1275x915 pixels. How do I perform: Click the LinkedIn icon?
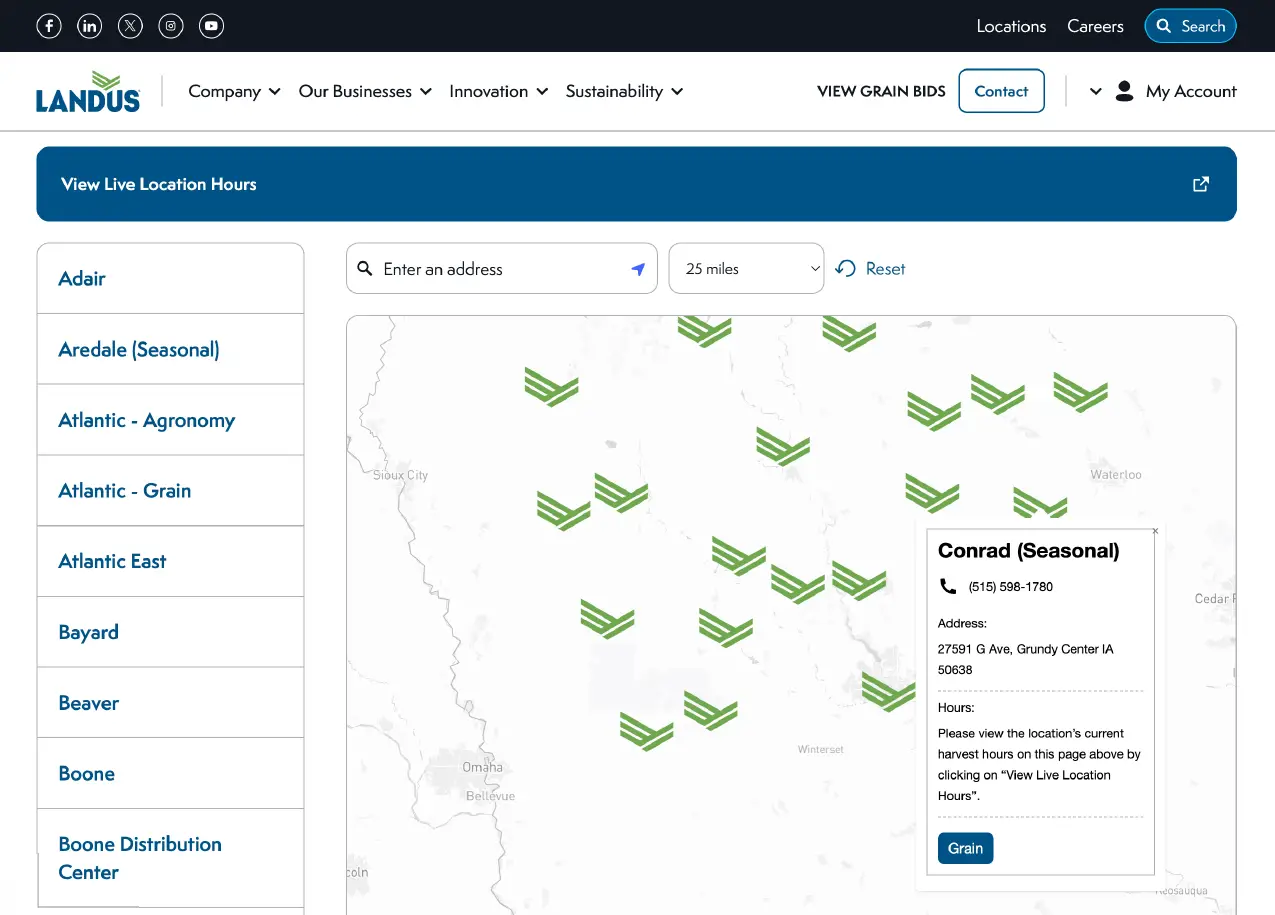pyautogui.click(x=89, y=25)
